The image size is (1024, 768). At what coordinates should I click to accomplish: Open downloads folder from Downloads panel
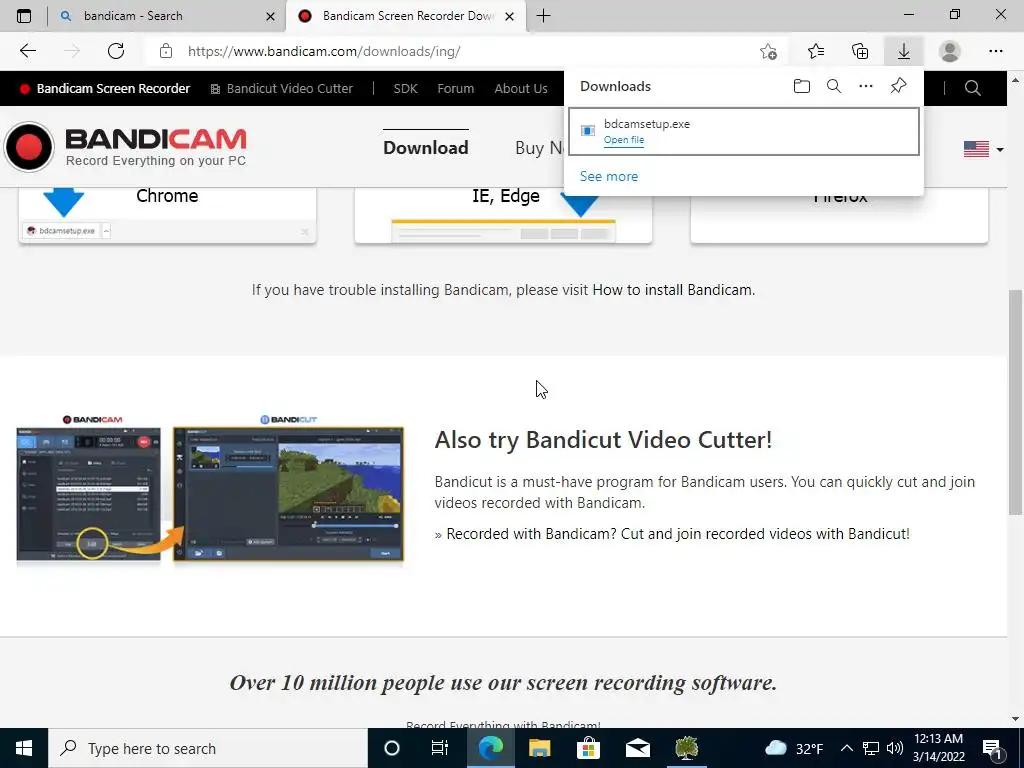pos(802,86)
